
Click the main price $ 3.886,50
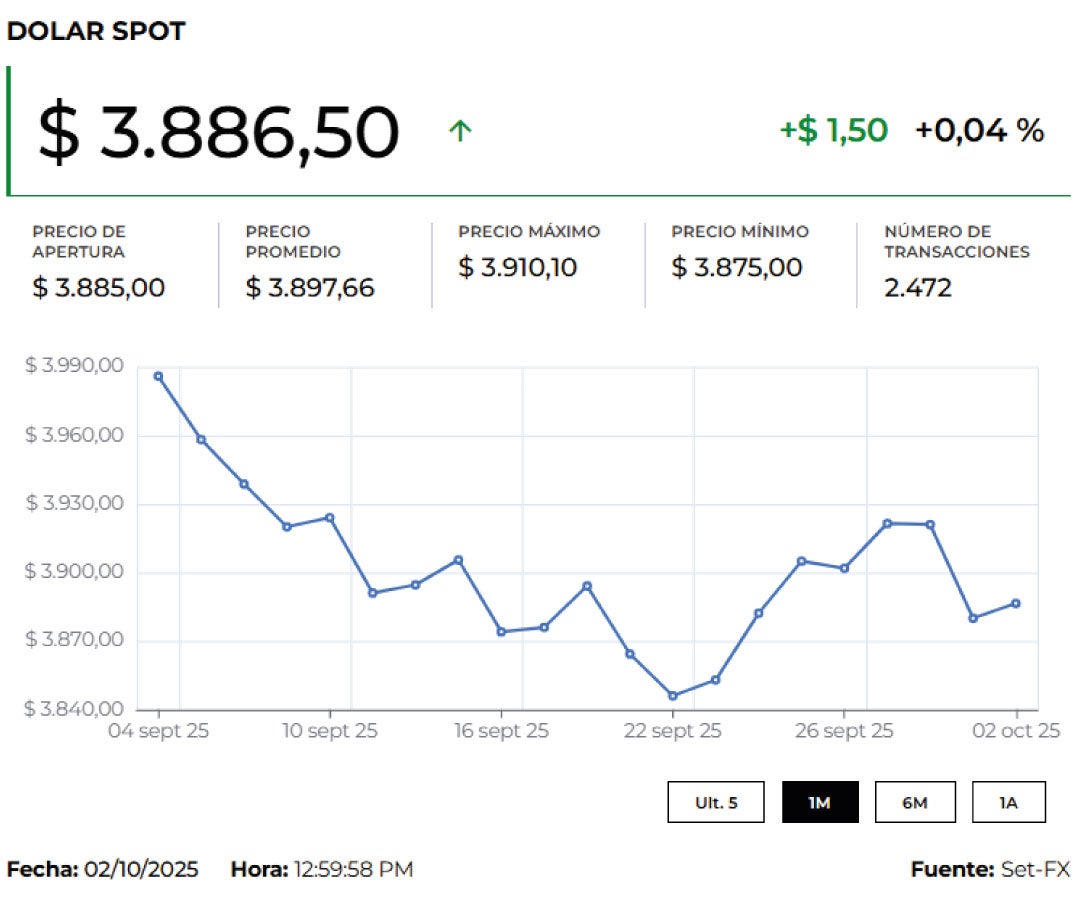(x=218, y=133)
